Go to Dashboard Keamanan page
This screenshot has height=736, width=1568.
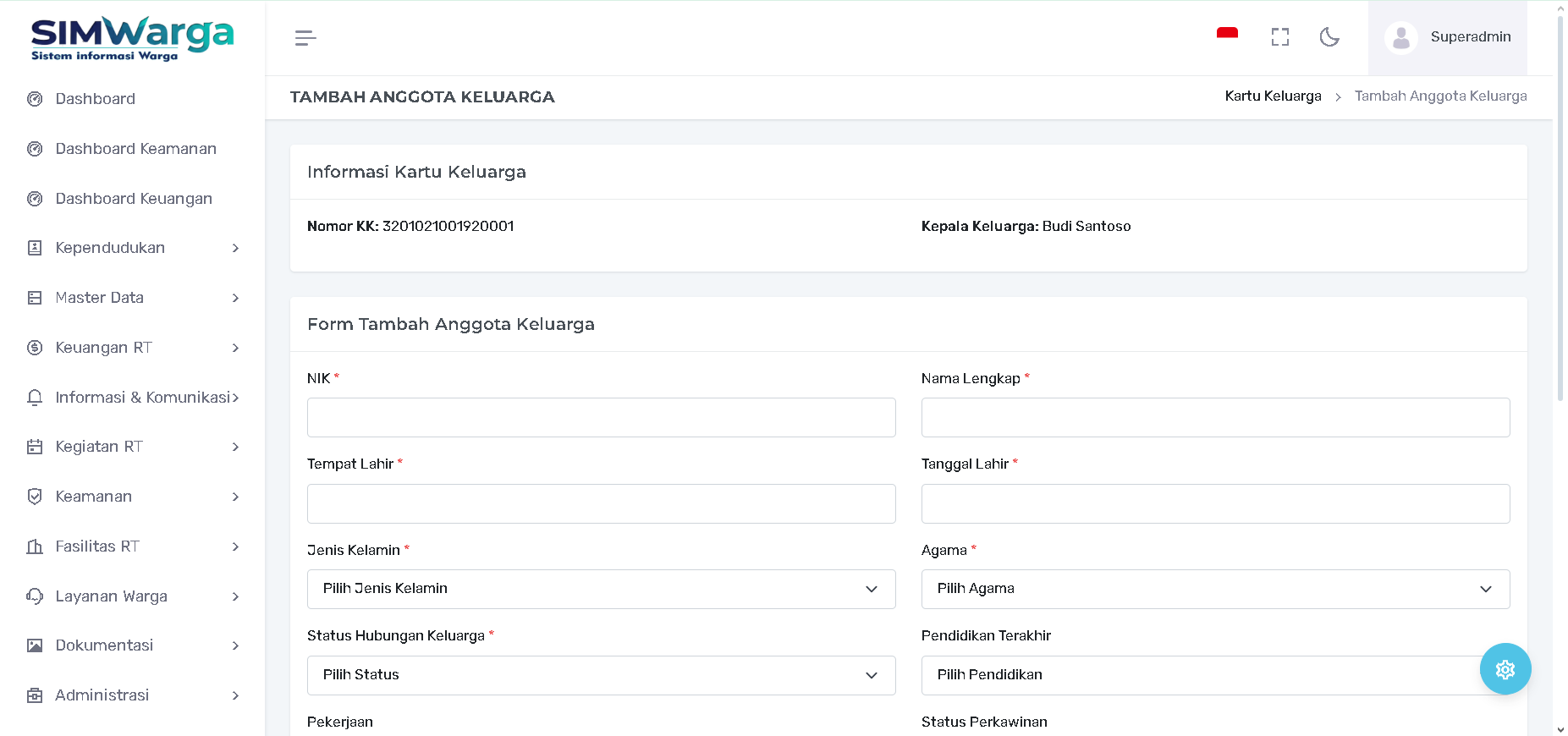click(x=135, y=149)
